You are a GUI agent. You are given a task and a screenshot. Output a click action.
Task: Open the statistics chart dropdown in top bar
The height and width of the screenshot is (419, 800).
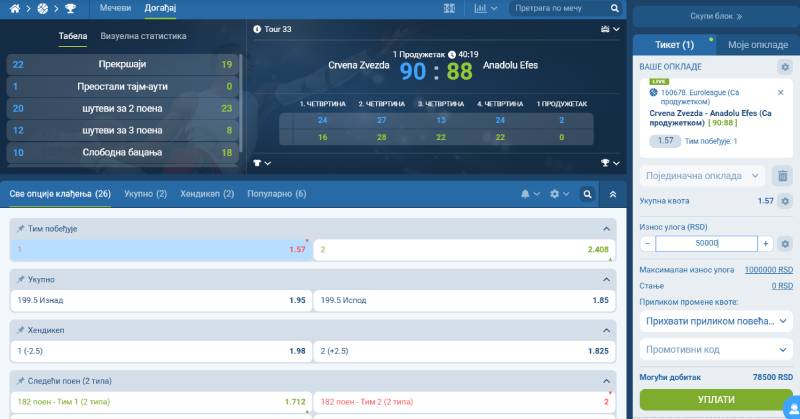(x=485, y=8)
